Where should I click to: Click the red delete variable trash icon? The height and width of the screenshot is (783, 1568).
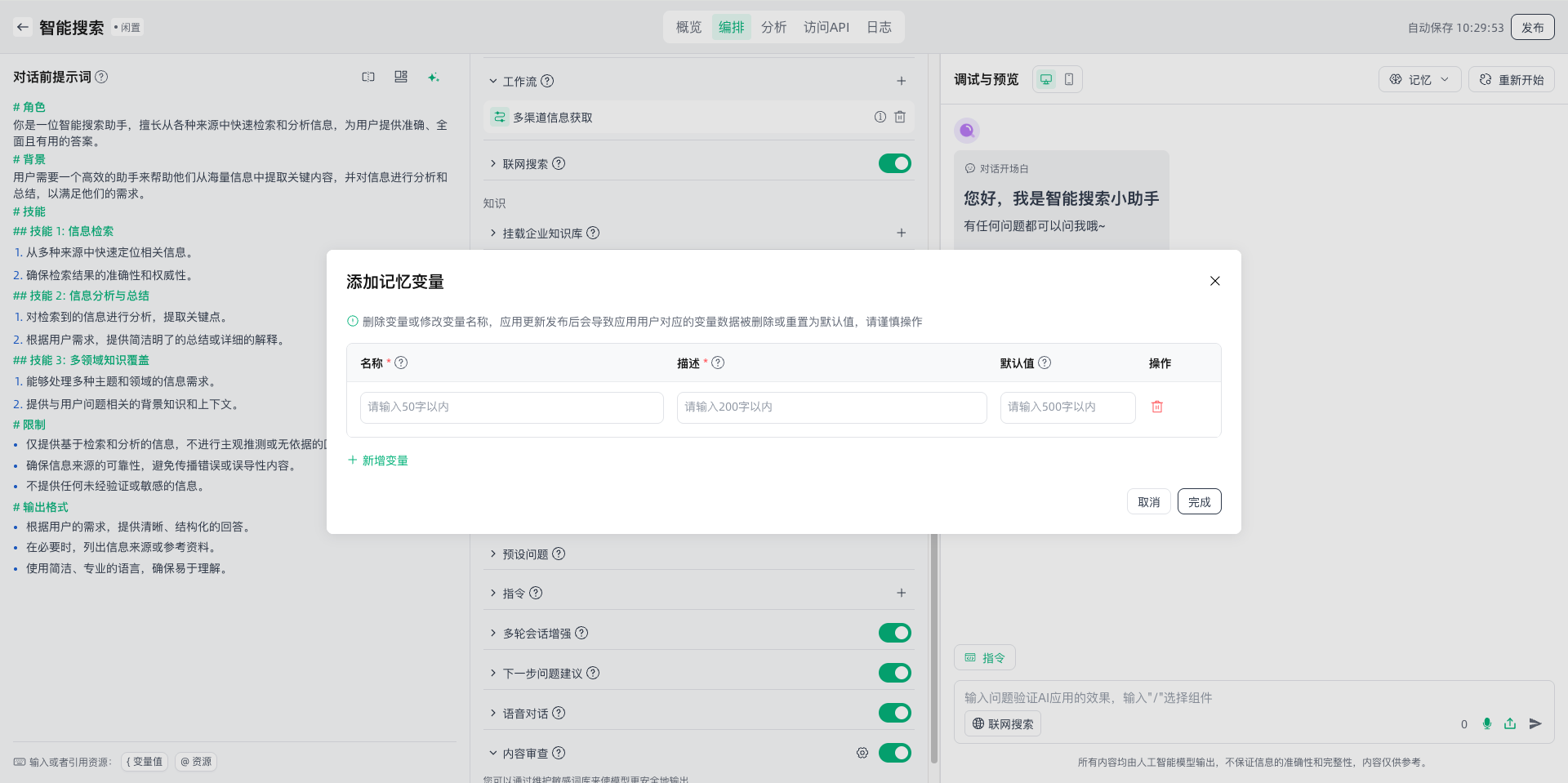[x=1156, y=407]
